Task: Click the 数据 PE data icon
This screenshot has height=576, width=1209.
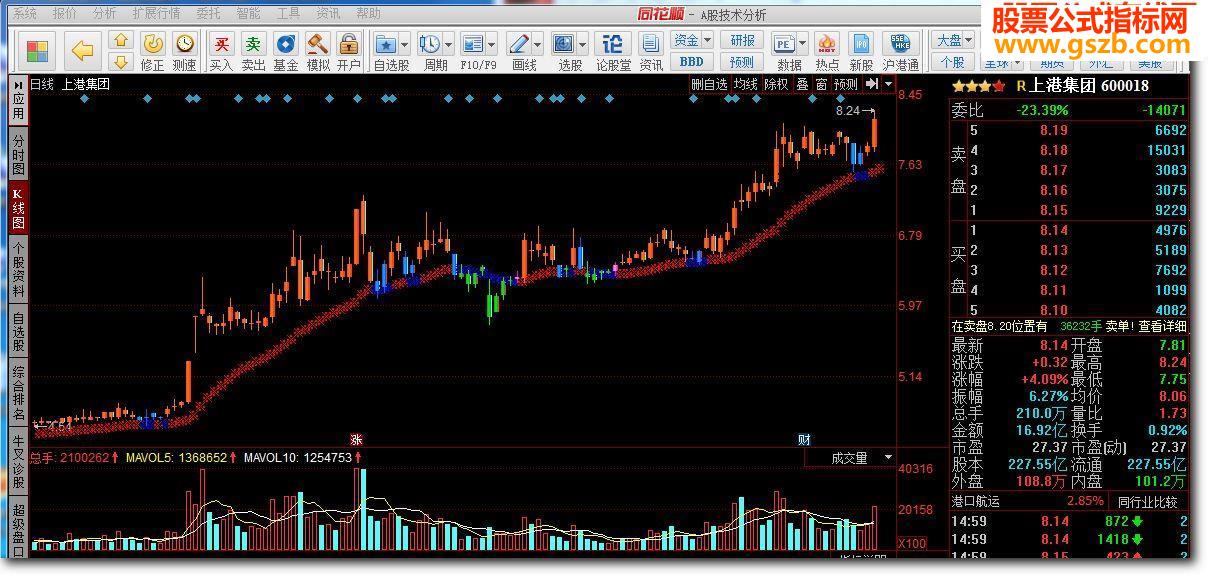Action: click(x=784, y=45)
